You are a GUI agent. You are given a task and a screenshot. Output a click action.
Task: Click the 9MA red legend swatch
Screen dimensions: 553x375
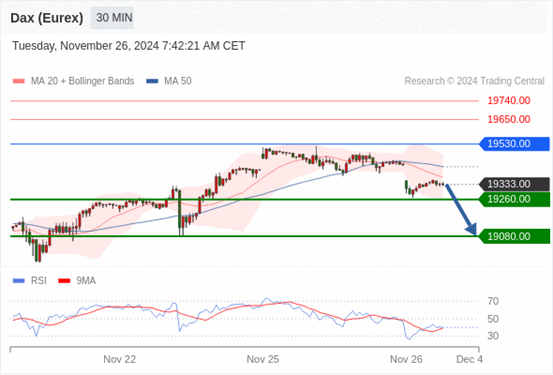[64, 281]
